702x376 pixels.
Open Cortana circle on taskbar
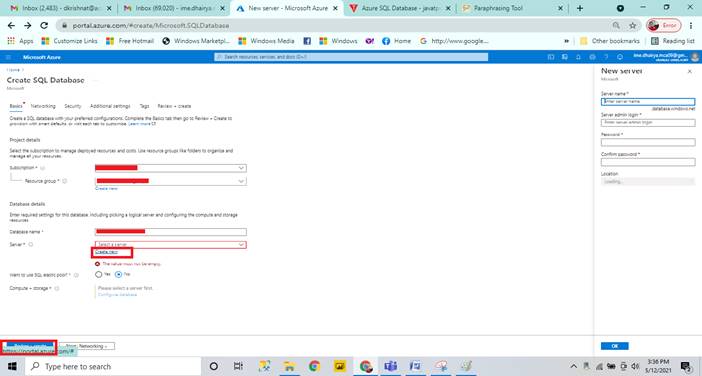[214, 366]
